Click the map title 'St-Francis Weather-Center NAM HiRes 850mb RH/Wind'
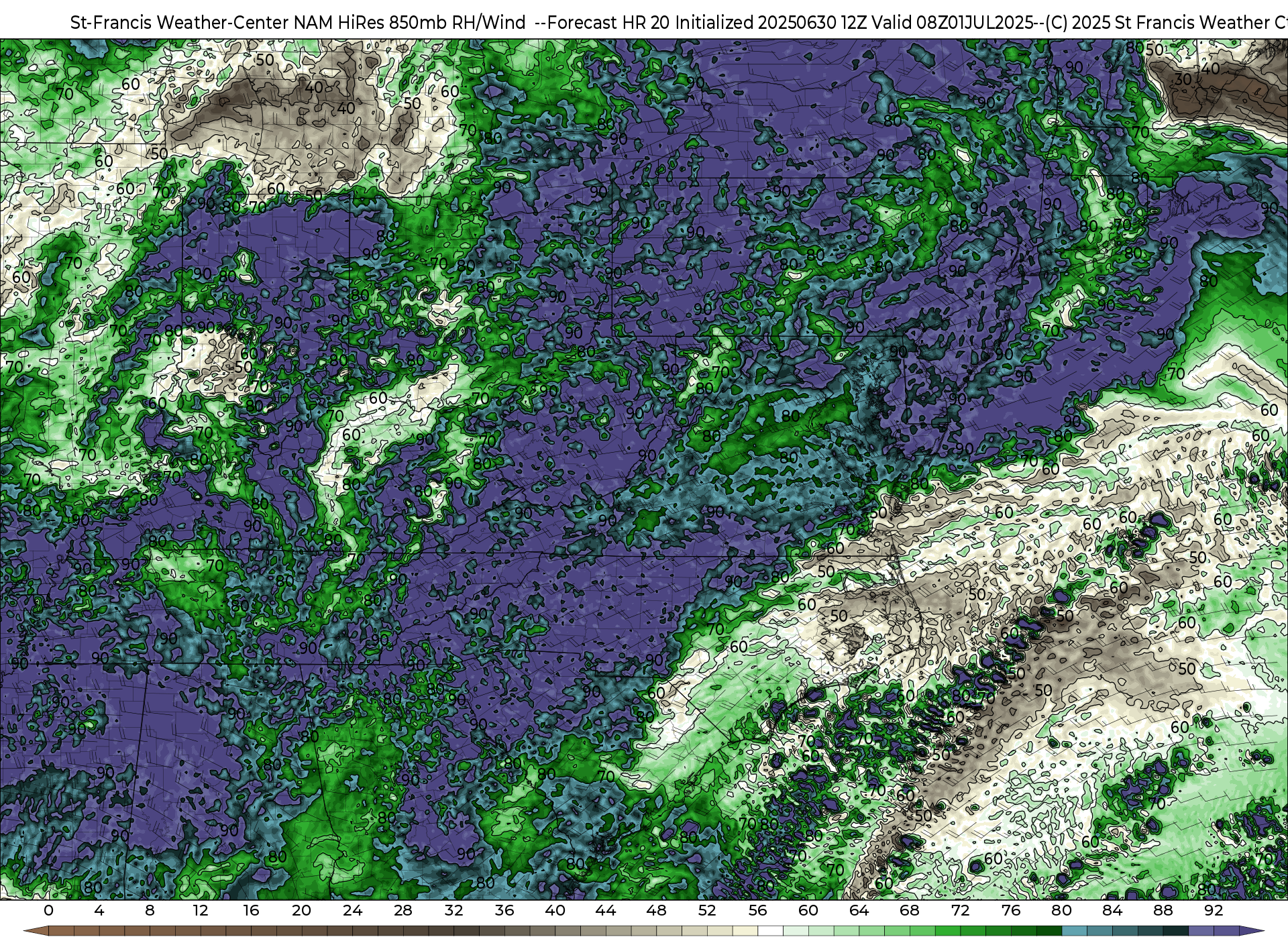Image resolution: width=1288 pixels, height=939 pixels. [x=298, y=22]
